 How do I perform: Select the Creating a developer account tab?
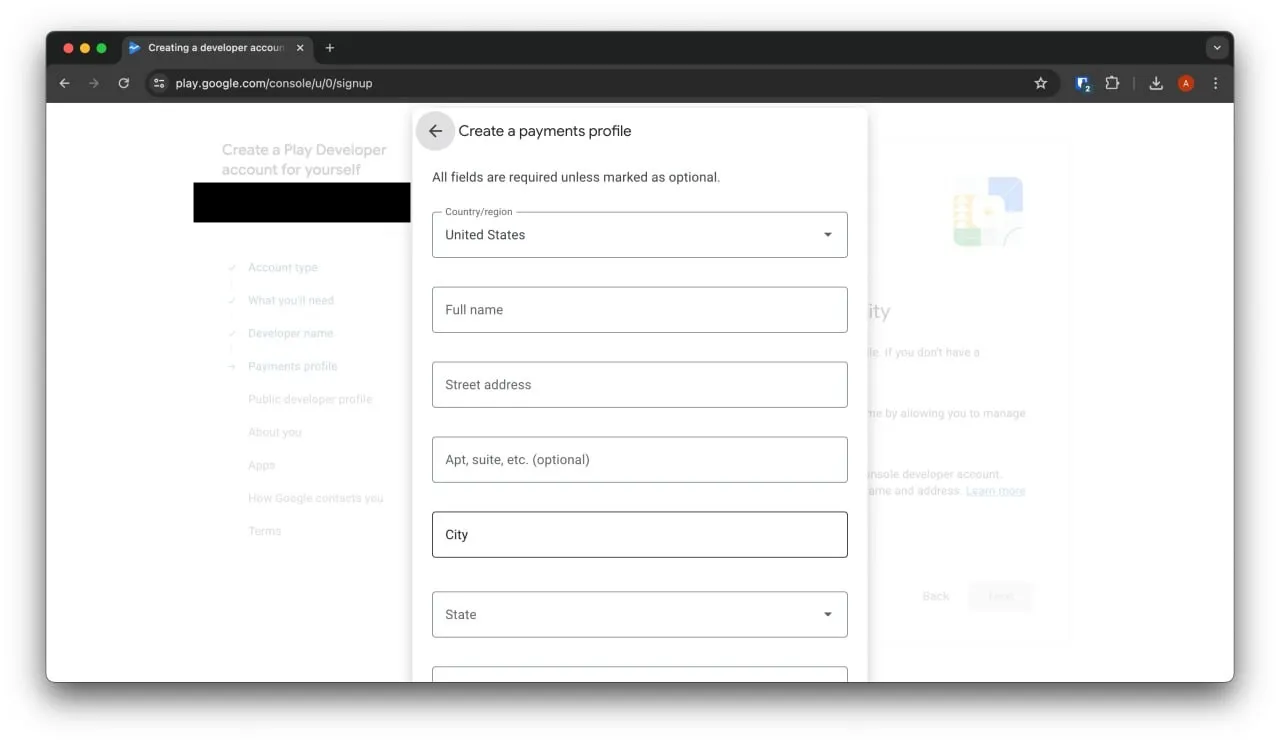tap(216, 47)
